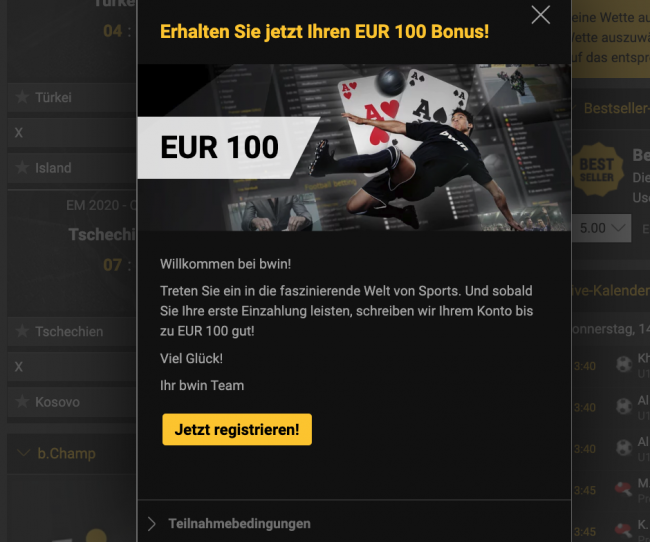
Task: Click the Best Seller badge icon
Action: pos(597,170)
